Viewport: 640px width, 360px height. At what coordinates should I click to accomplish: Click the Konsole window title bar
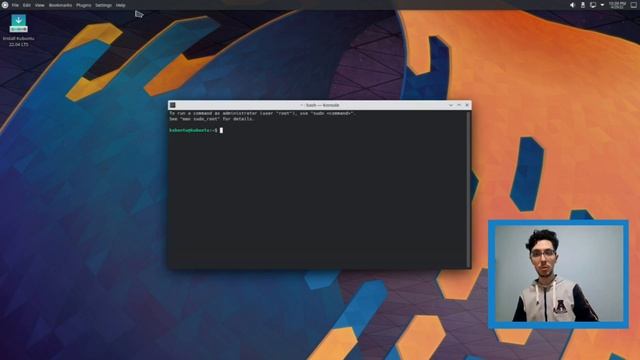(320, 105)
